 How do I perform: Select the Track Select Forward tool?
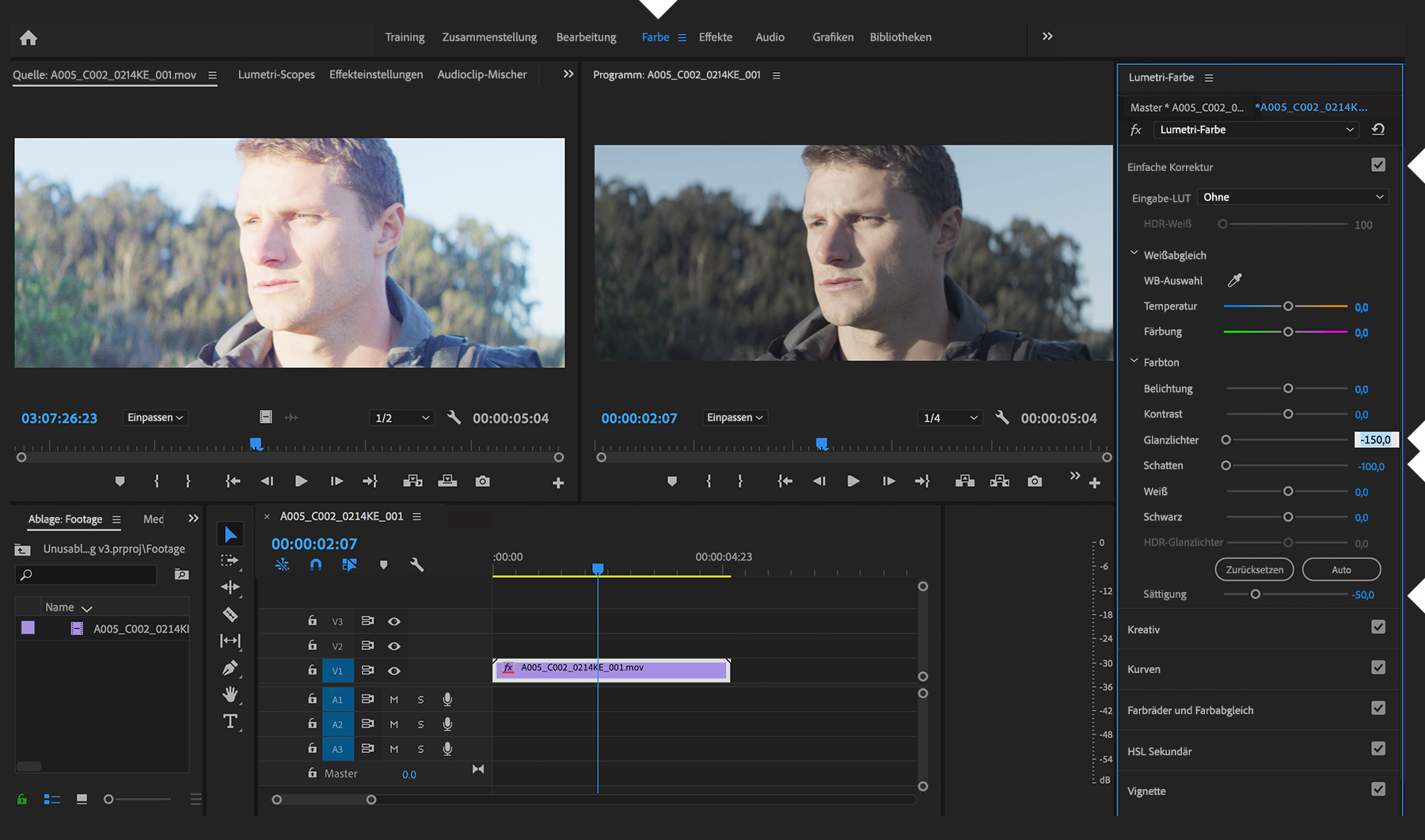click(x=230, y=561)
